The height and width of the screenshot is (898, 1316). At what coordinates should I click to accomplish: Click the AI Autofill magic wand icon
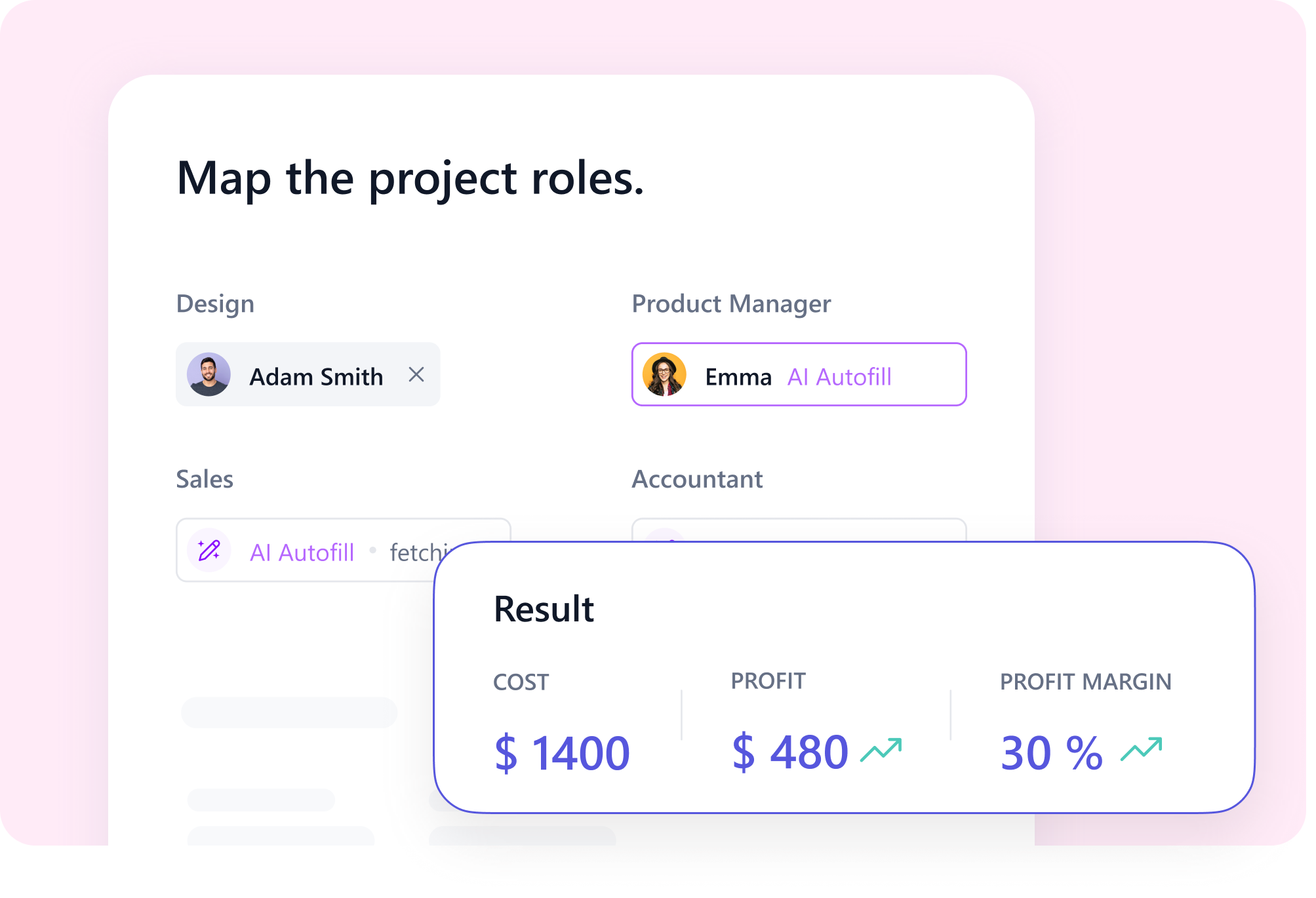click(x=209, y=551)
